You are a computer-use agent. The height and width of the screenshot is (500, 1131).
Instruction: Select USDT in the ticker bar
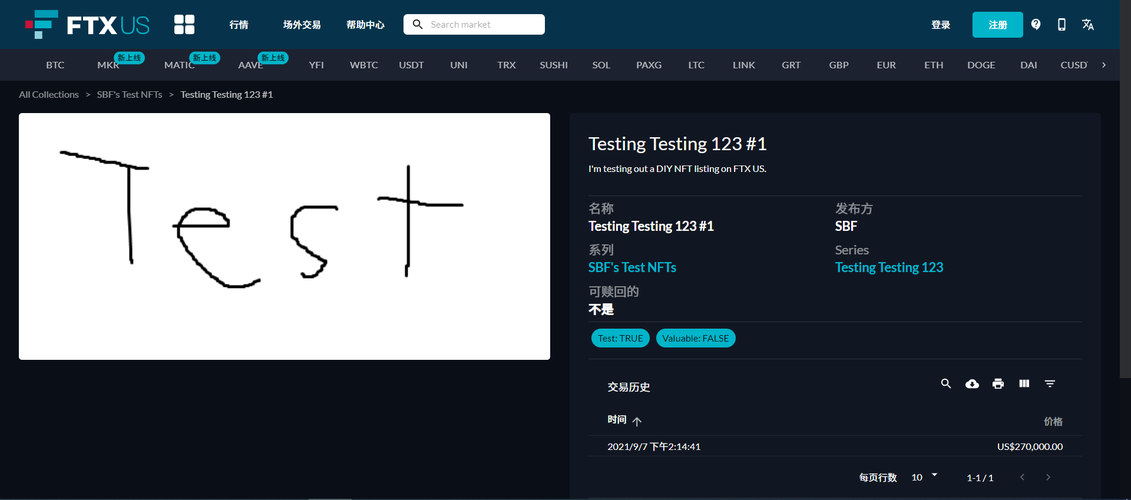point(411,65)
